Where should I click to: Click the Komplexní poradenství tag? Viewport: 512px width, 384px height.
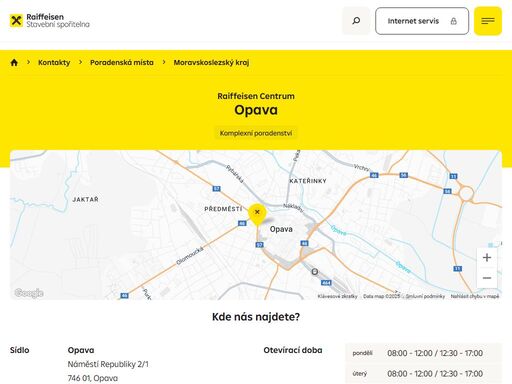(256, 133)
